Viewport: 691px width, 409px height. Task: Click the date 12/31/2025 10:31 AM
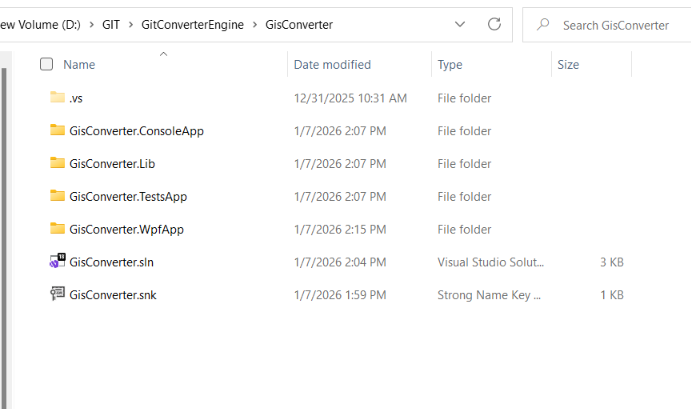350,98
